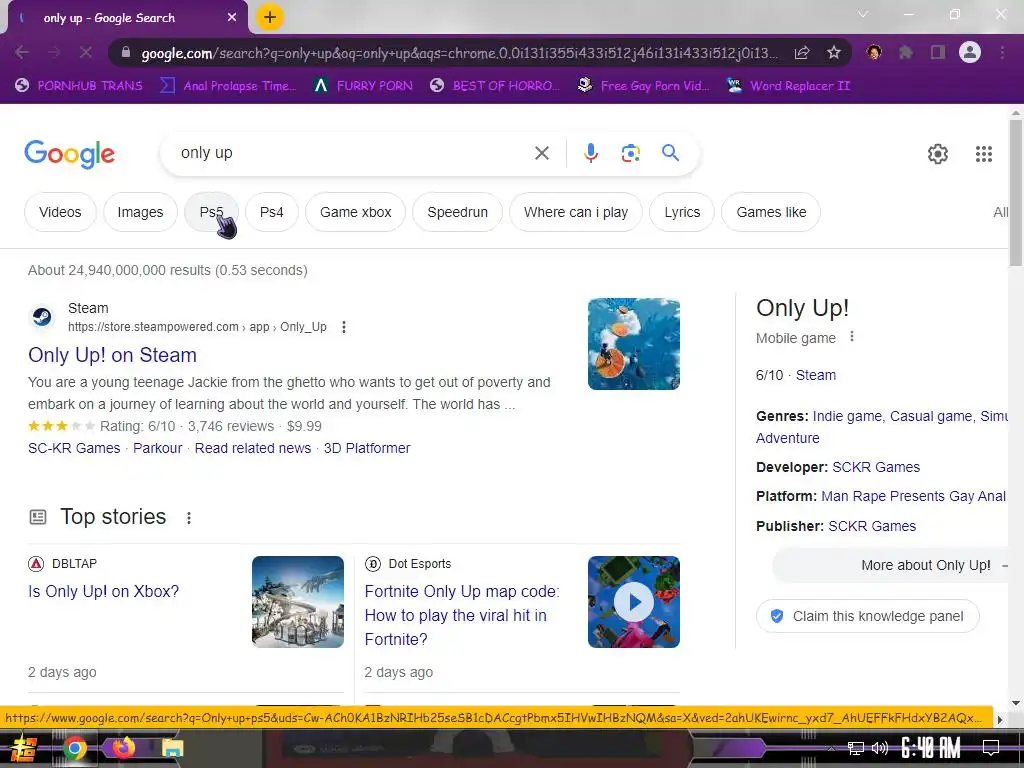The height and width of the screenshot is (768, 1024).
Task: Open Firefox from the taskbar
Action: point(123,747)
